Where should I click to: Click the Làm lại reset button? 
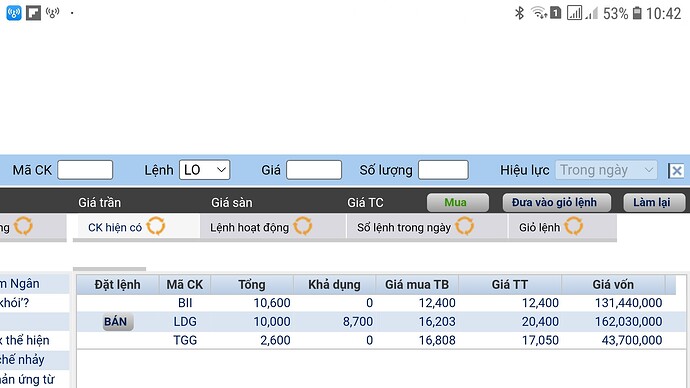coord(654,202)
